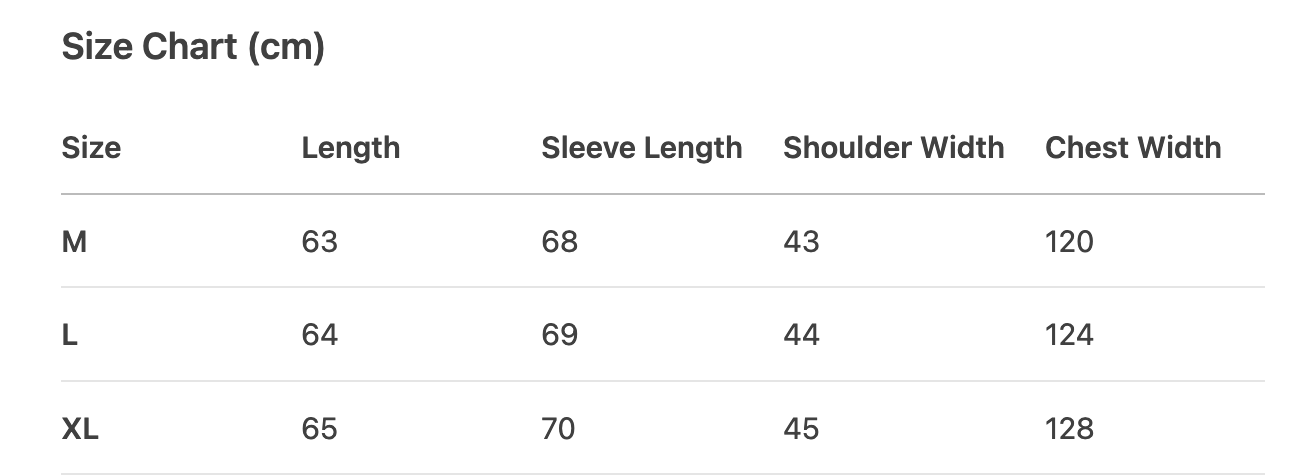Click the Size Chart (cm) heading
1300x476 pixels.
(193, 48)
